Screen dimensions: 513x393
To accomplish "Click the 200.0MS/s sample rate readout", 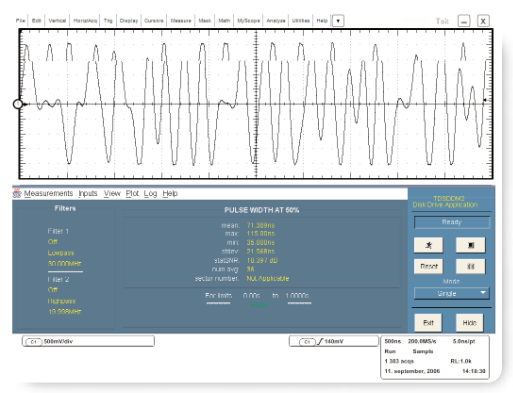I will (x=422, y=341).
